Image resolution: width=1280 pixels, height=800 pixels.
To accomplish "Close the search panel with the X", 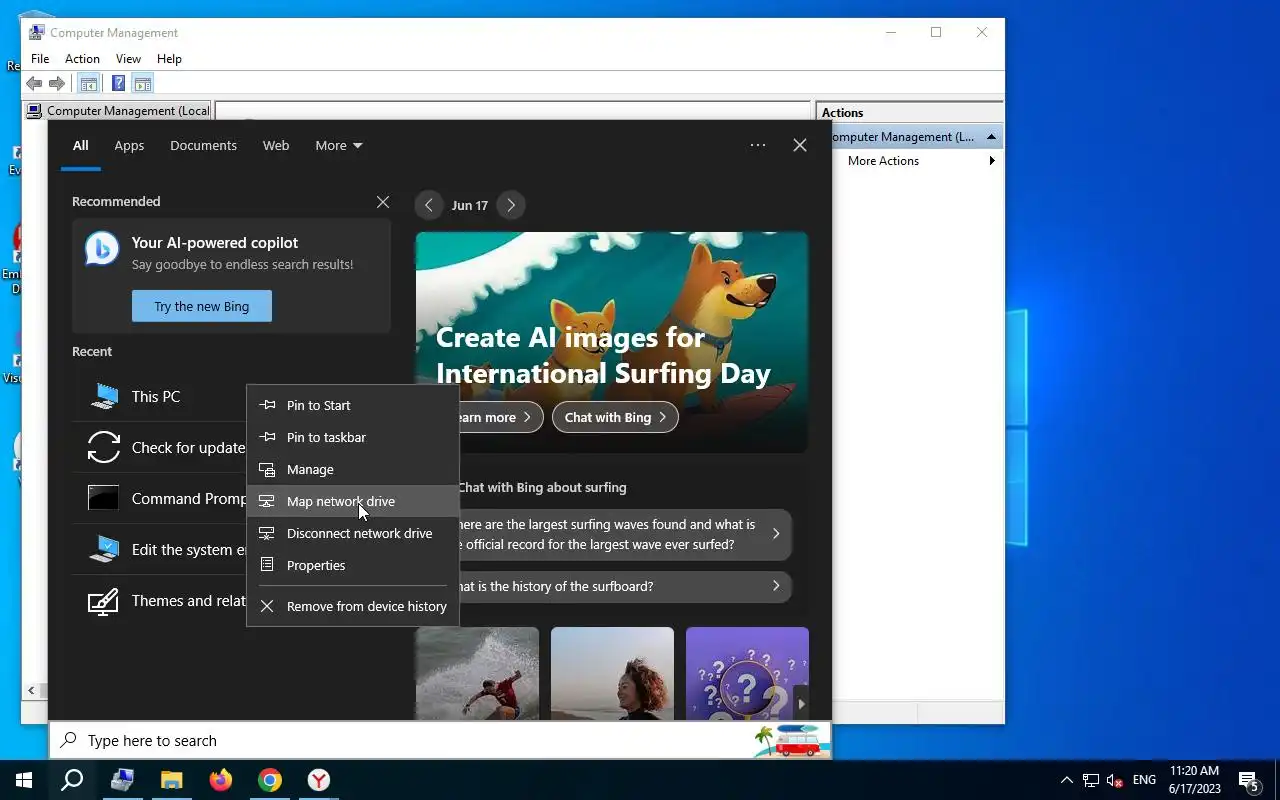I will (800, 145).
